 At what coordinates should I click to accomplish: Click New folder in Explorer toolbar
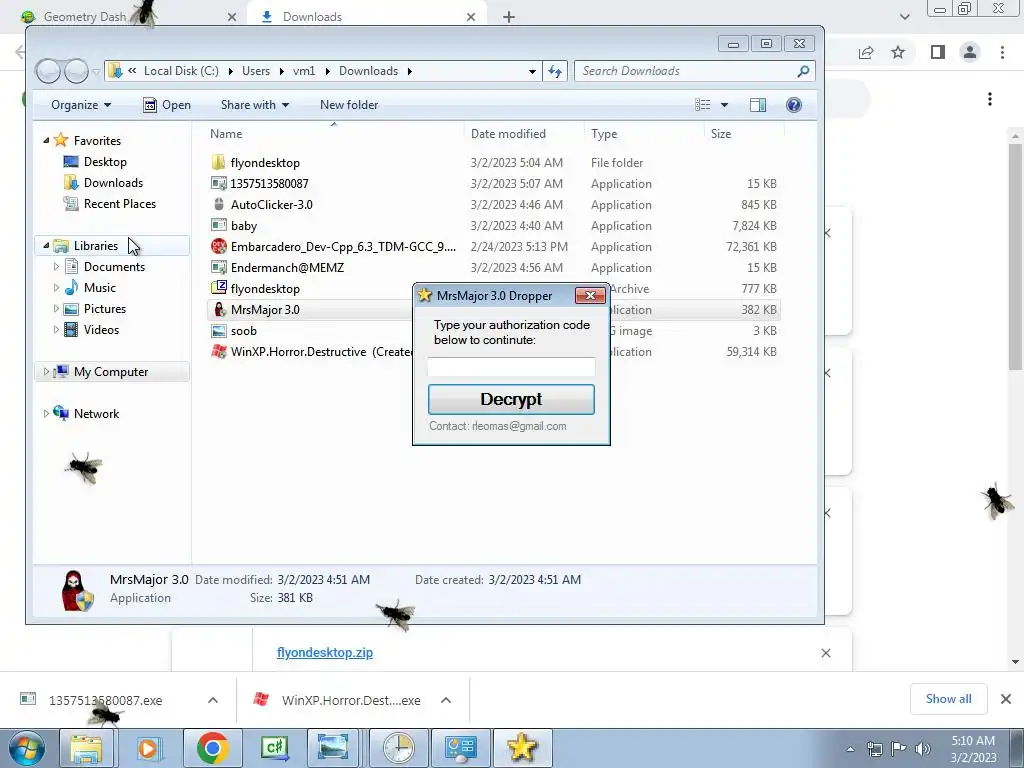coord(349,105)
